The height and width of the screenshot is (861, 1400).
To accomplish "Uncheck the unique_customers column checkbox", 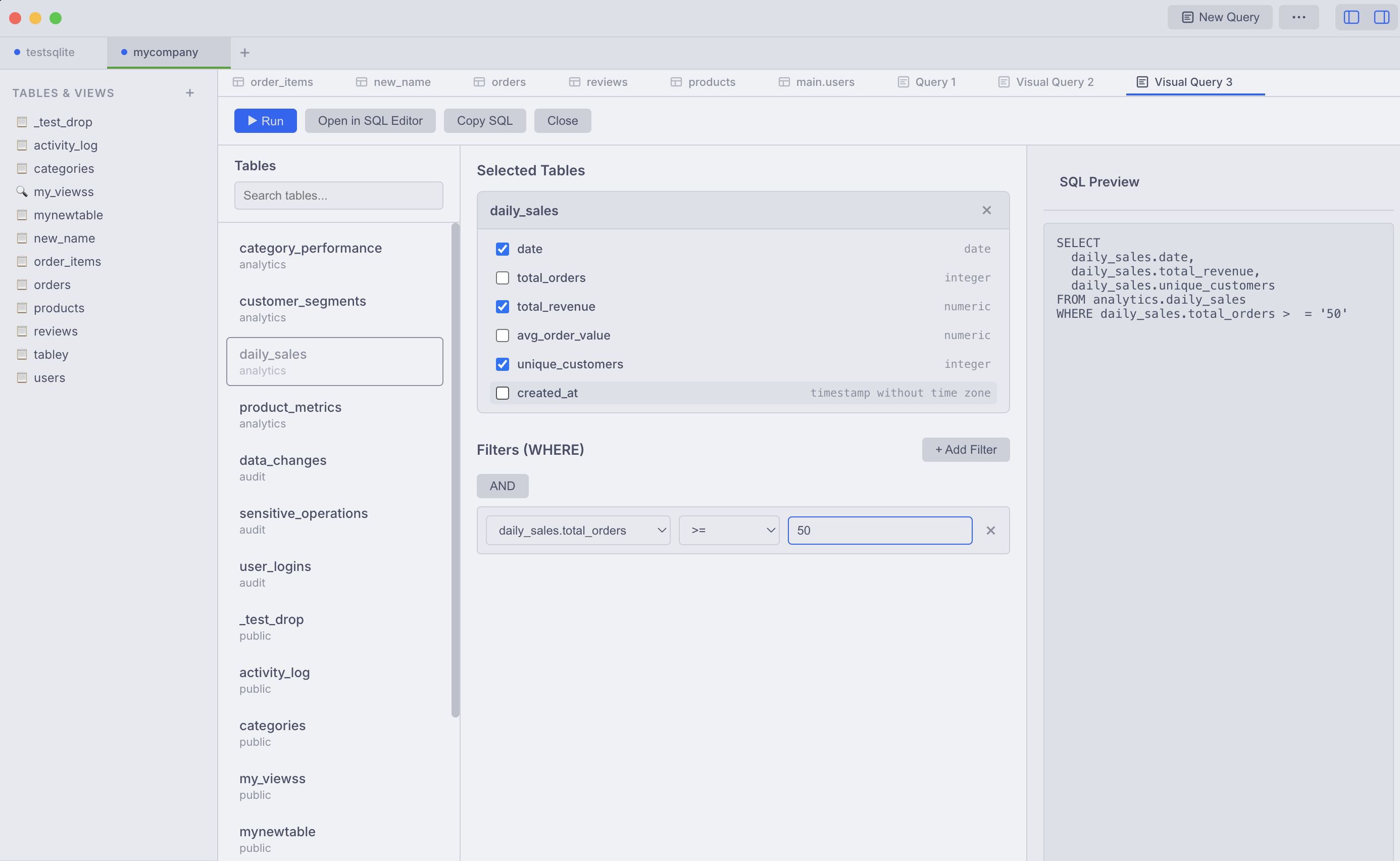I will pyautogui.click(x=502, y=364).
